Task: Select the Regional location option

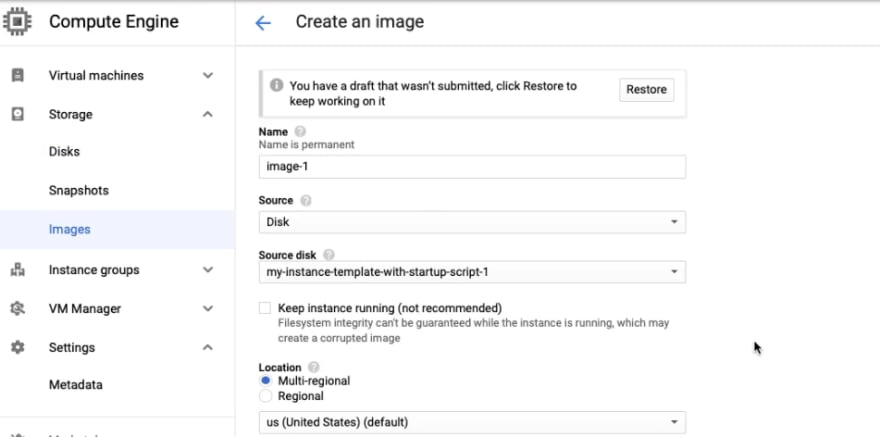Action: [265, 396]
